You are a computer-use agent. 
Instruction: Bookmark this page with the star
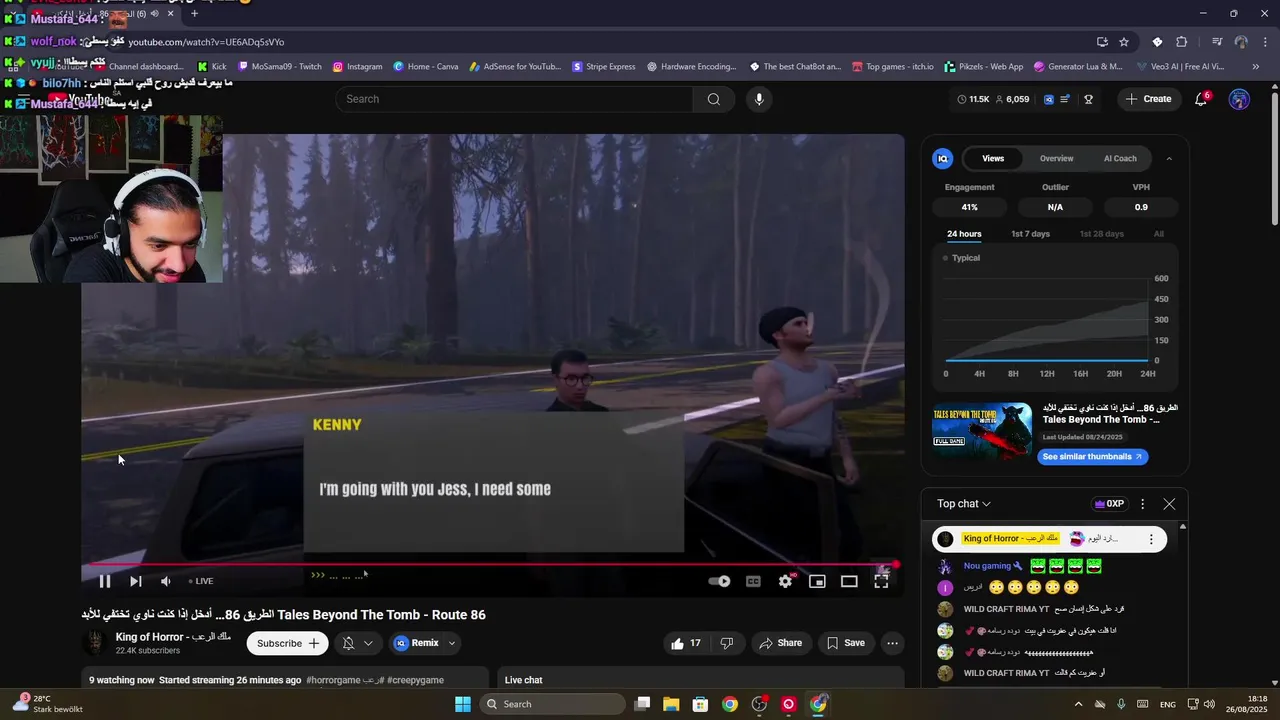(x=1124, y=42)
